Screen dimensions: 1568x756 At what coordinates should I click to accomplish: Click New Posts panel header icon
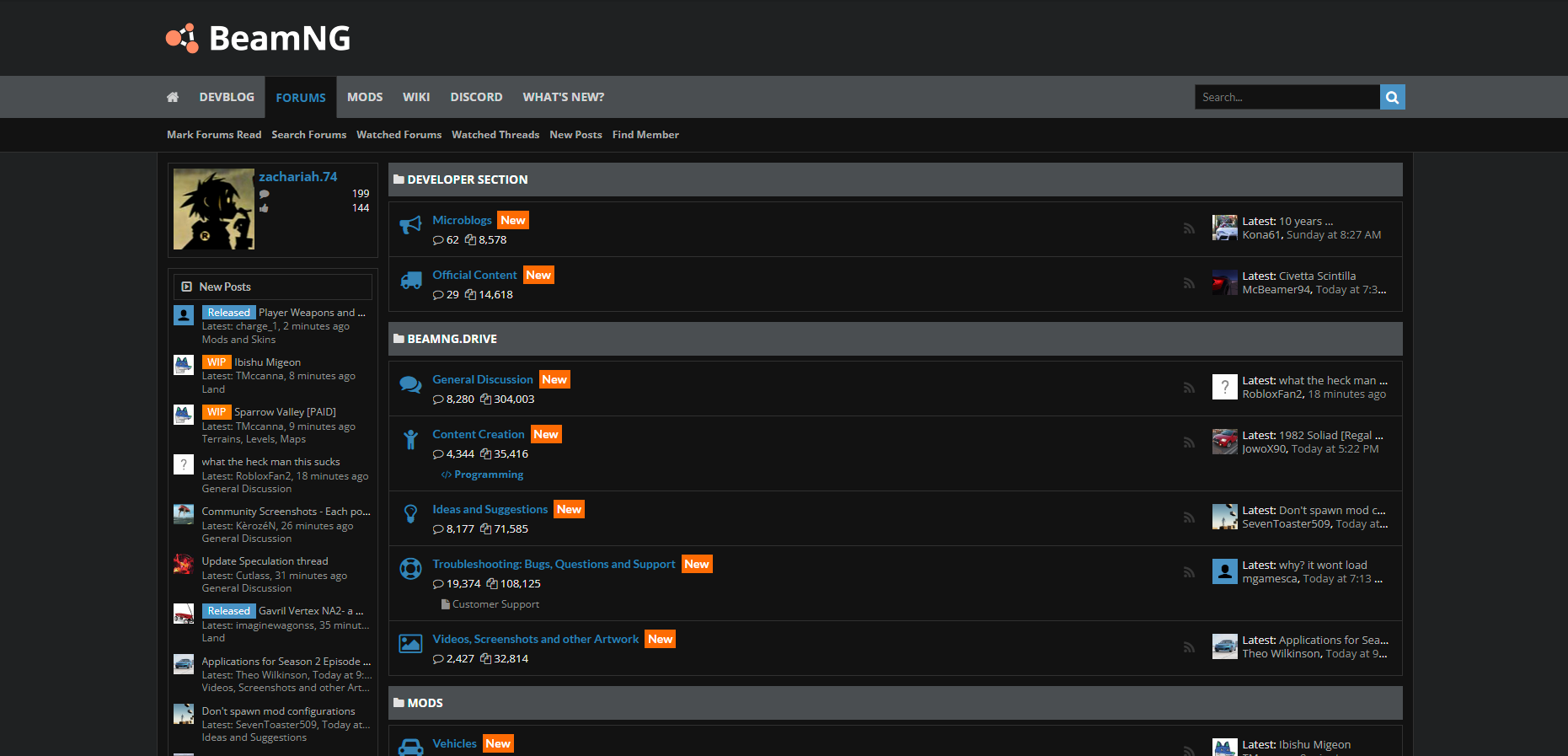[x=187, y=287]
